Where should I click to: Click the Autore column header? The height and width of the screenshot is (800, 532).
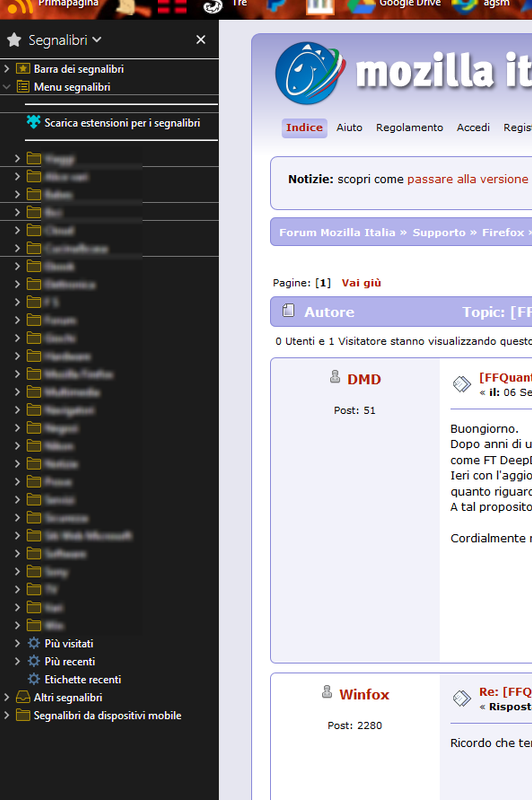tap(329, 312)
